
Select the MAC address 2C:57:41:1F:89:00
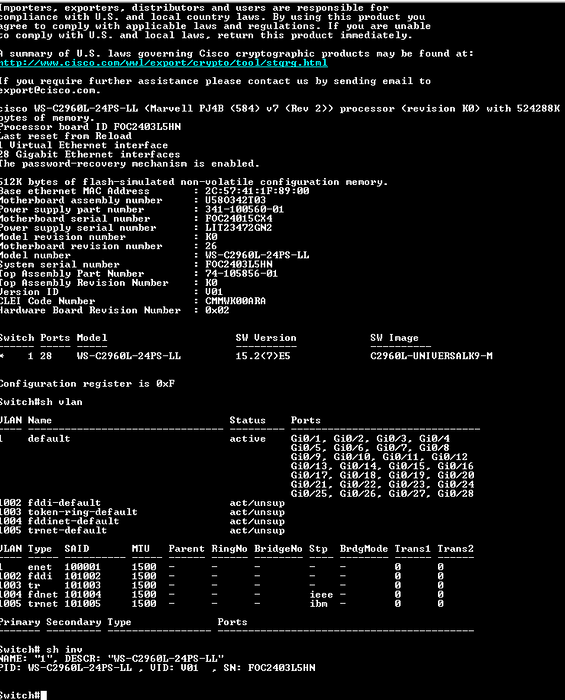tap(257, 191)
